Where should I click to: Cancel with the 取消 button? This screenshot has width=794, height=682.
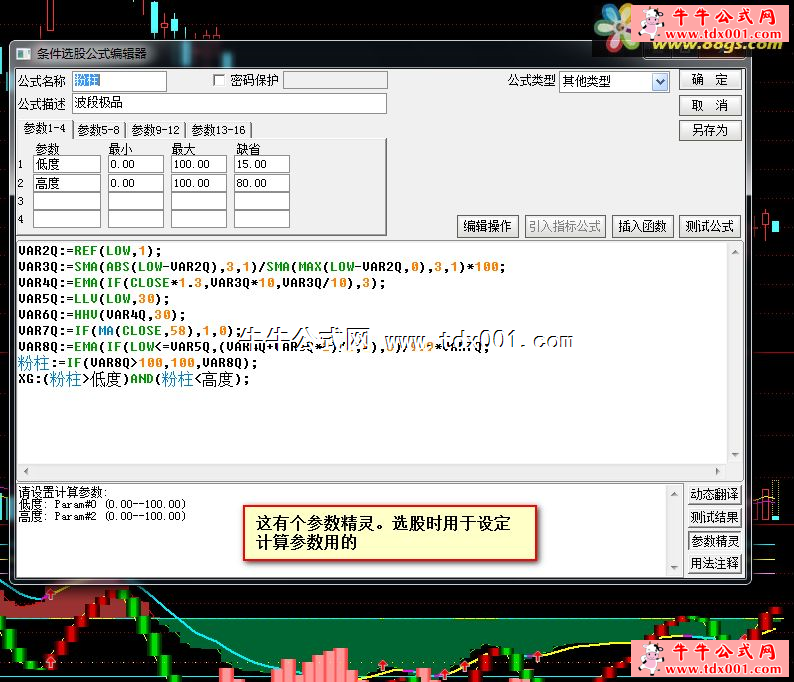click(710, 105)
